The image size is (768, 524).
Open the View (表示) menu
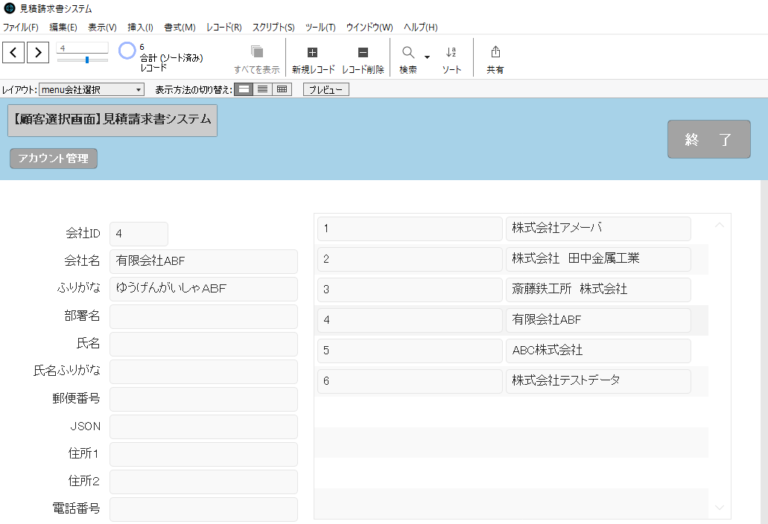(102, 27)
